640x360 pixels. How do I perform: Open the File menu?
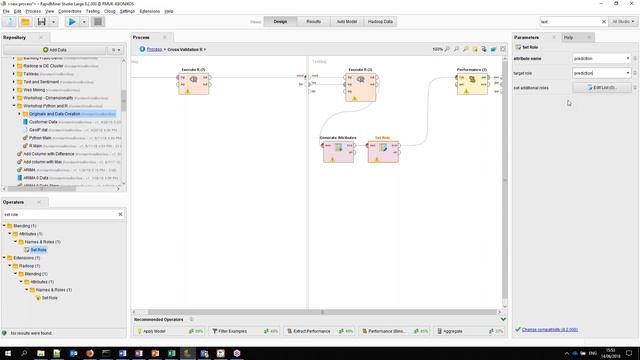click(x=6, y=11)
